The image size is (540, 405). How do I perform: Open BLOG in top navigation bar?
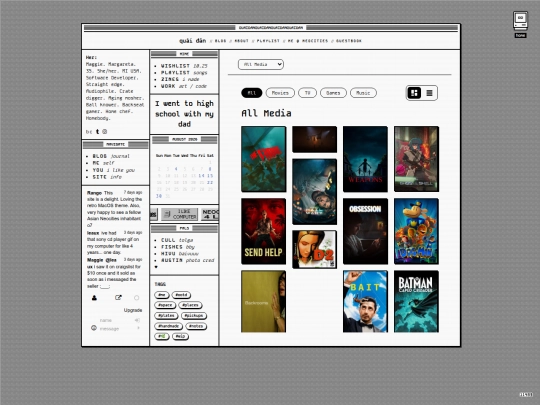click(x=220, y=41)
